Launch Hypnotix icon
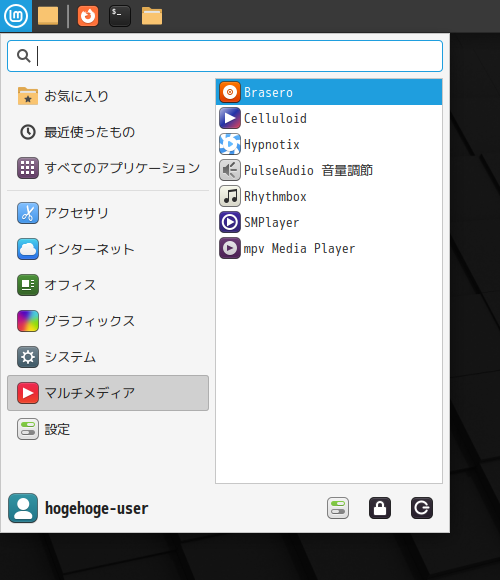The height and width of the screenshot is (580, 500). (x=230, y=144)
